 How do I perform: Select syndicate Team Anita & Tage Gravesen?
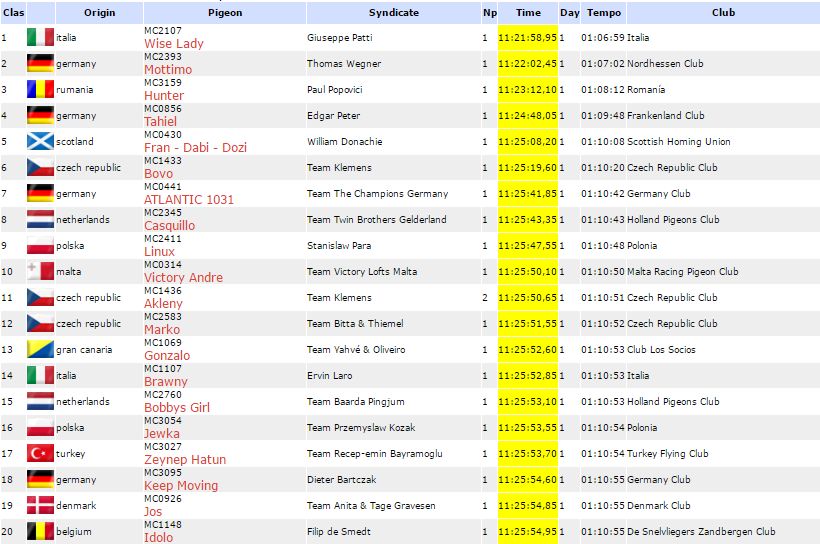(371, 506)
